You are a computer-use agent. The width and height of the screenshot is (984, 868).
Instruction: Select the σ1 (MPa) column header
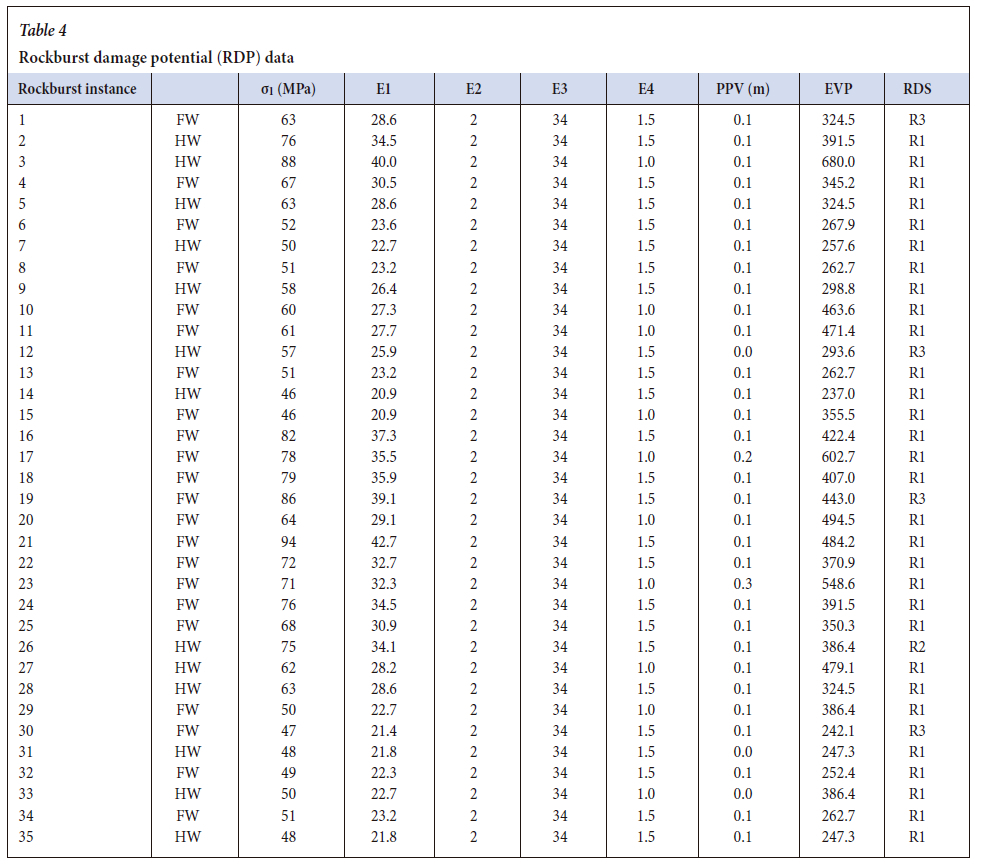(x=287, y=89)
